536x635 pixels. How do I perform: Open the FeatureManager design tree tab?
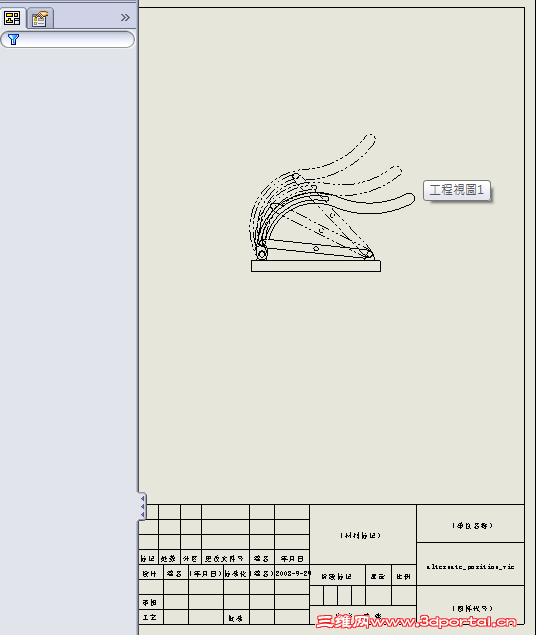click(x=12, y=18)
